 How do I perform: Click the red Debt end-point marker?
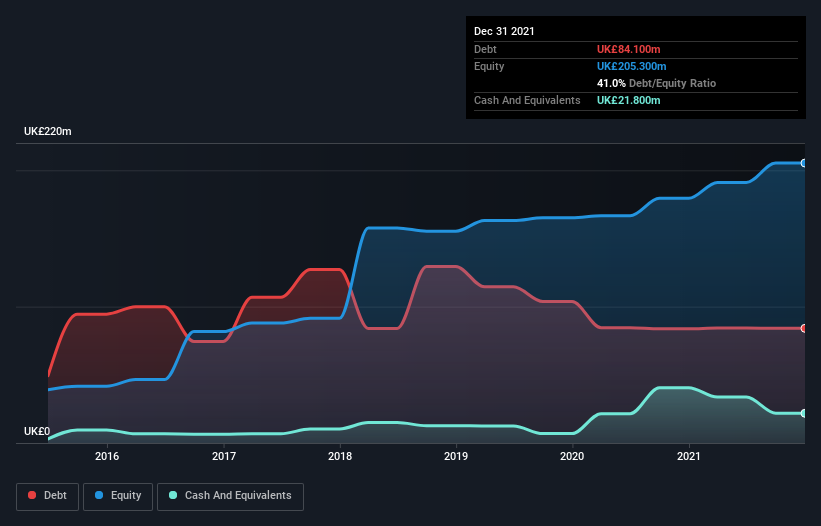click(804, 328)
